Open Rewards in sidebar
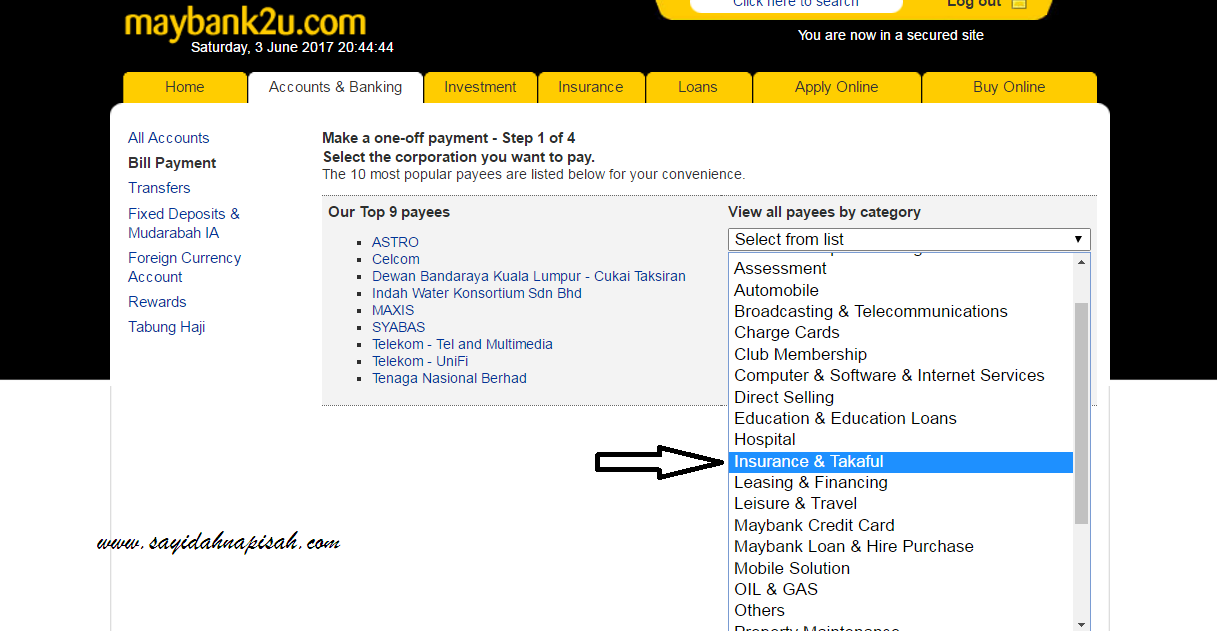The image size is (1217, 631). point(157,302)
